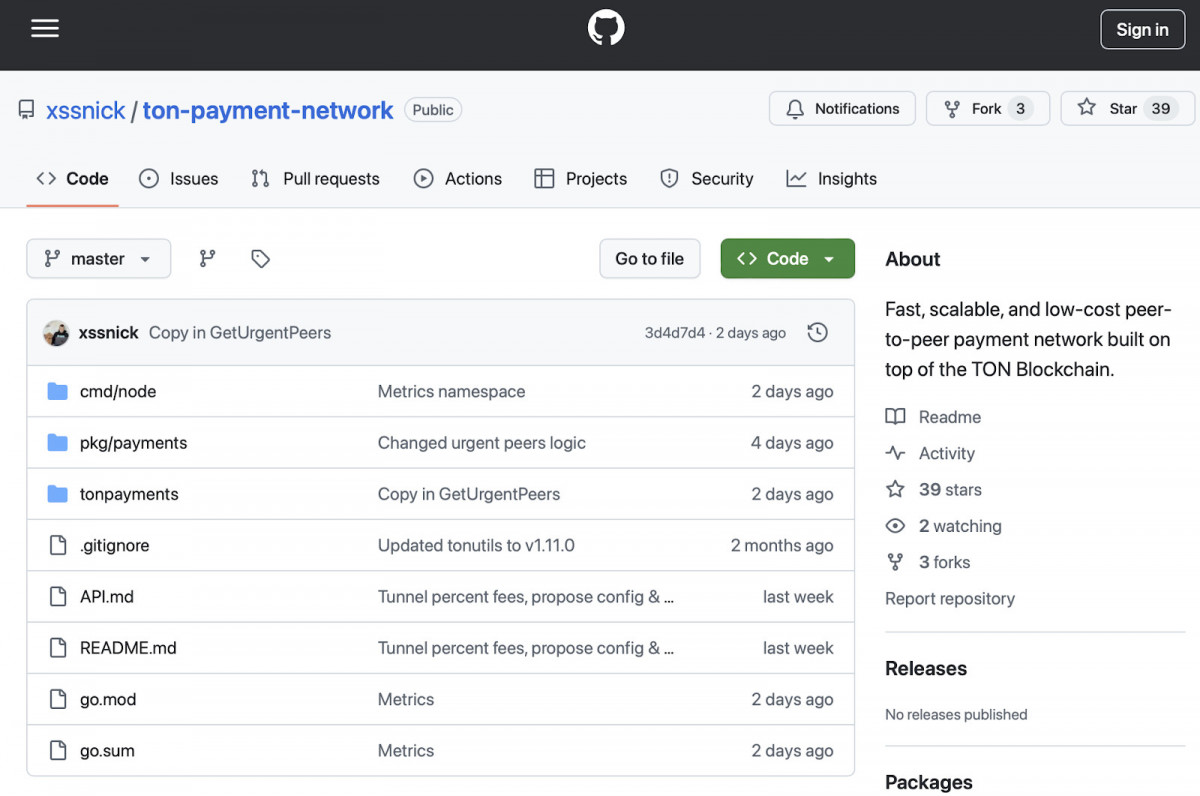Click the star count badge 39
Screen dimensions: 1200x796
pyautogui.click(x=1160, y=109)
